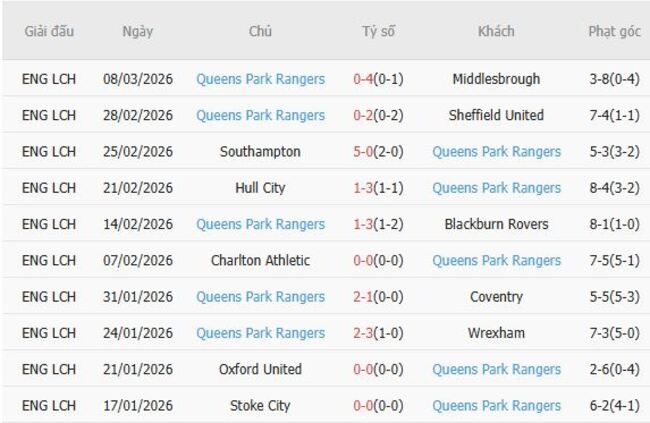Open the 0-4 score of Middlesbrough match
This screenshot has height=423, width=650.
click(x=365, y=79)
